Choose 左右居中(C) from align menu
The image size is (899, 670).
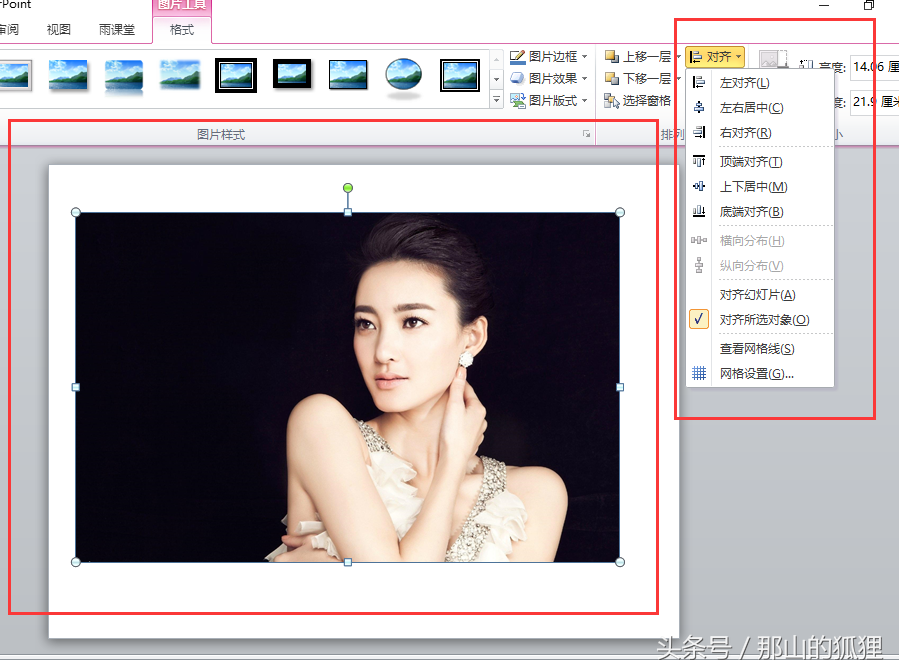[760, 107]
